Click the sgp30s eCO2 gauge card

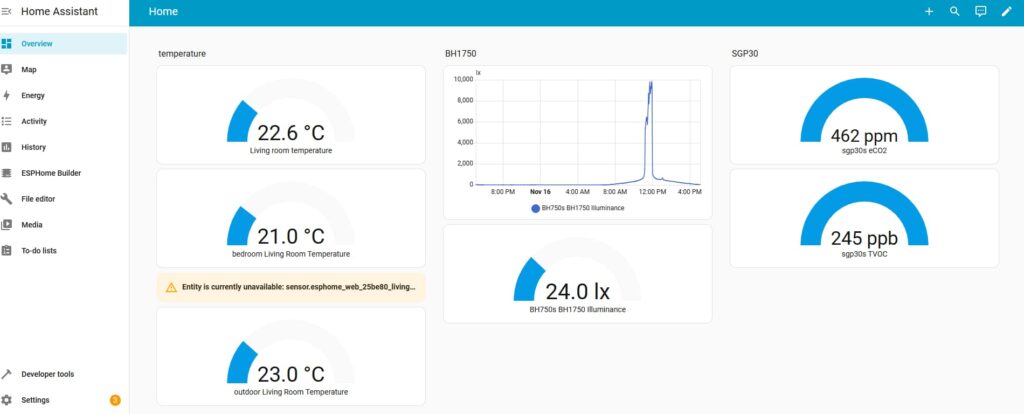click(x=864, y=115)
